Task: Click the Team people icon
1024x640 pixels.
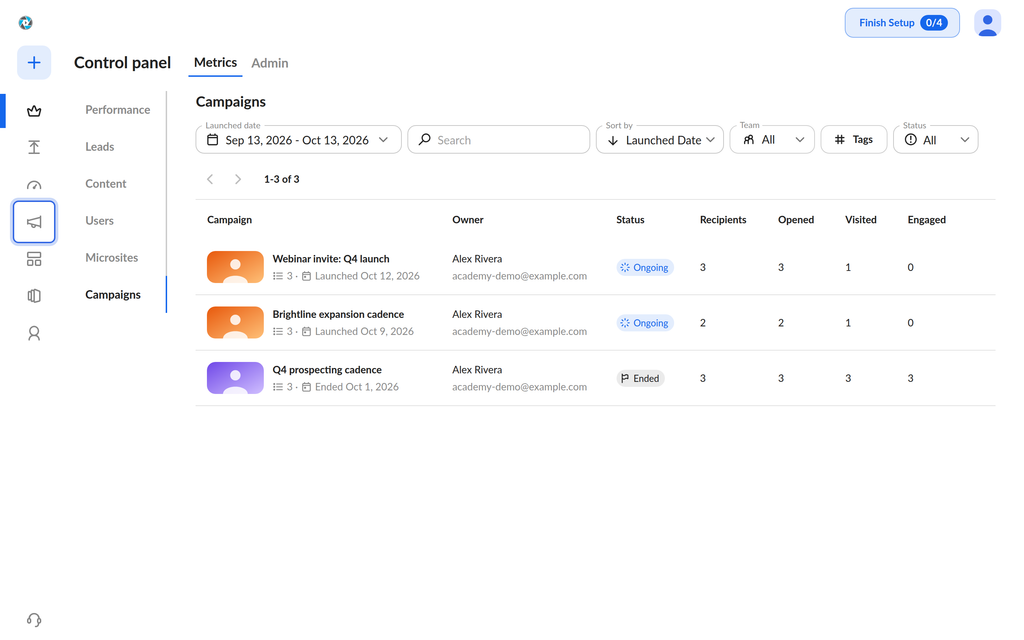Action: (749, 140)
